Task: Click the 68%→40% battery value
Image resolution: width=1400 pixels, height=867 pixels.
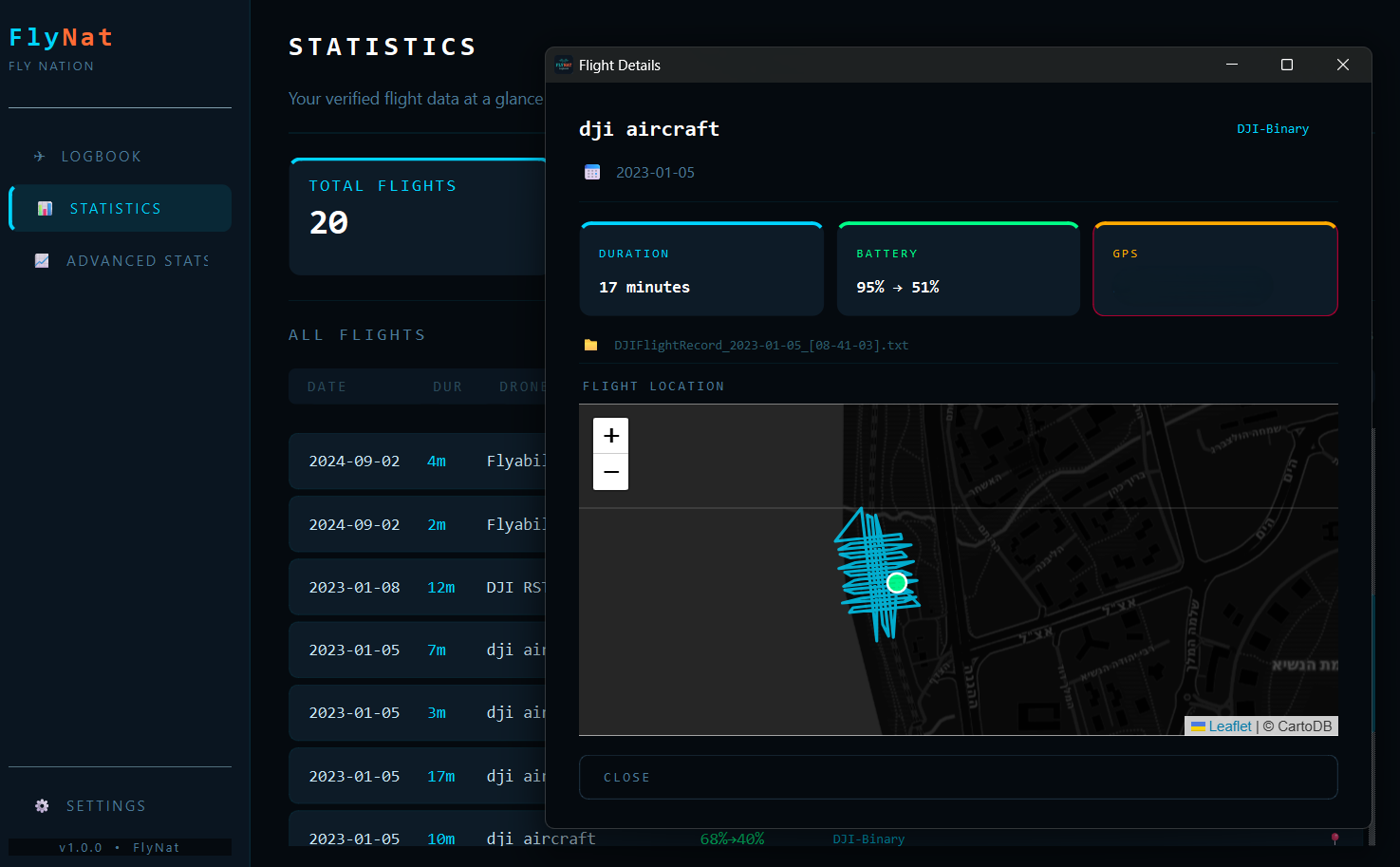Action: (732, 839)
